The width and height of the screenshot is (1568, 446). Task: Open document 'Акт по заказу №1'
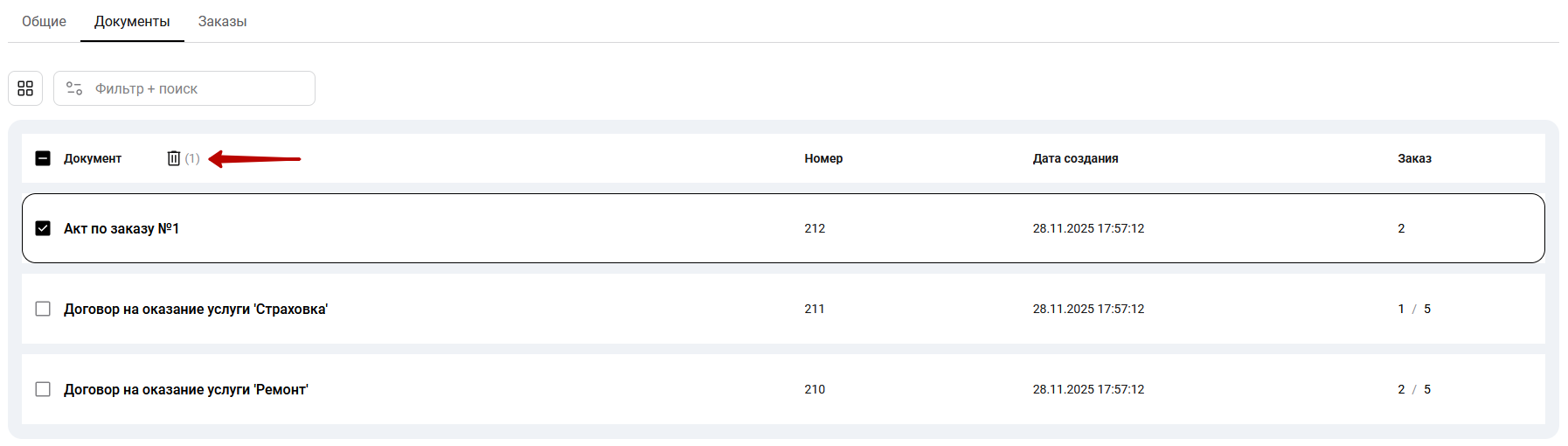(121, 228)
